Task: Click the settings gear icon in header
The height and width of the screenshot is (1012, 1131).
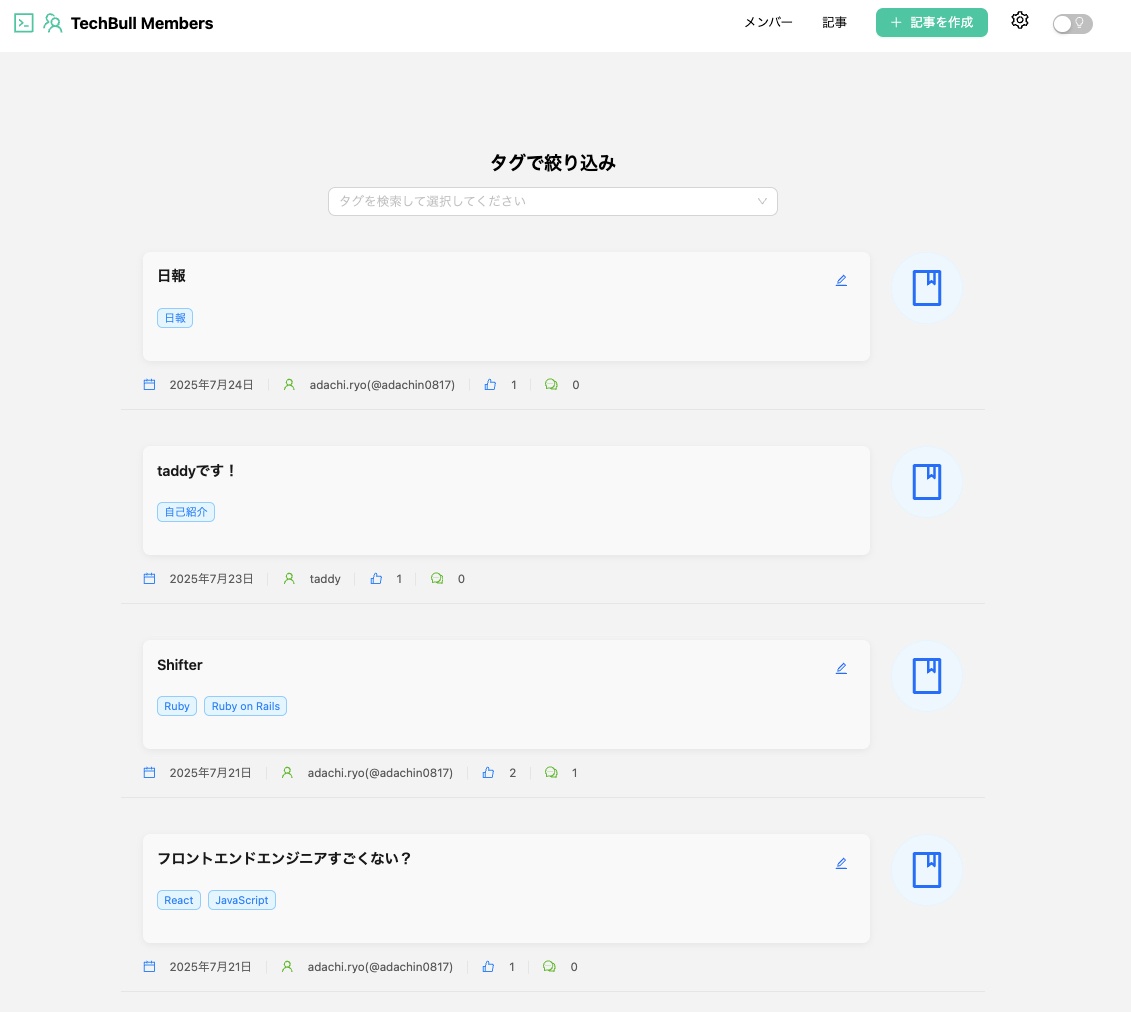Action: tap(1019, 21)
